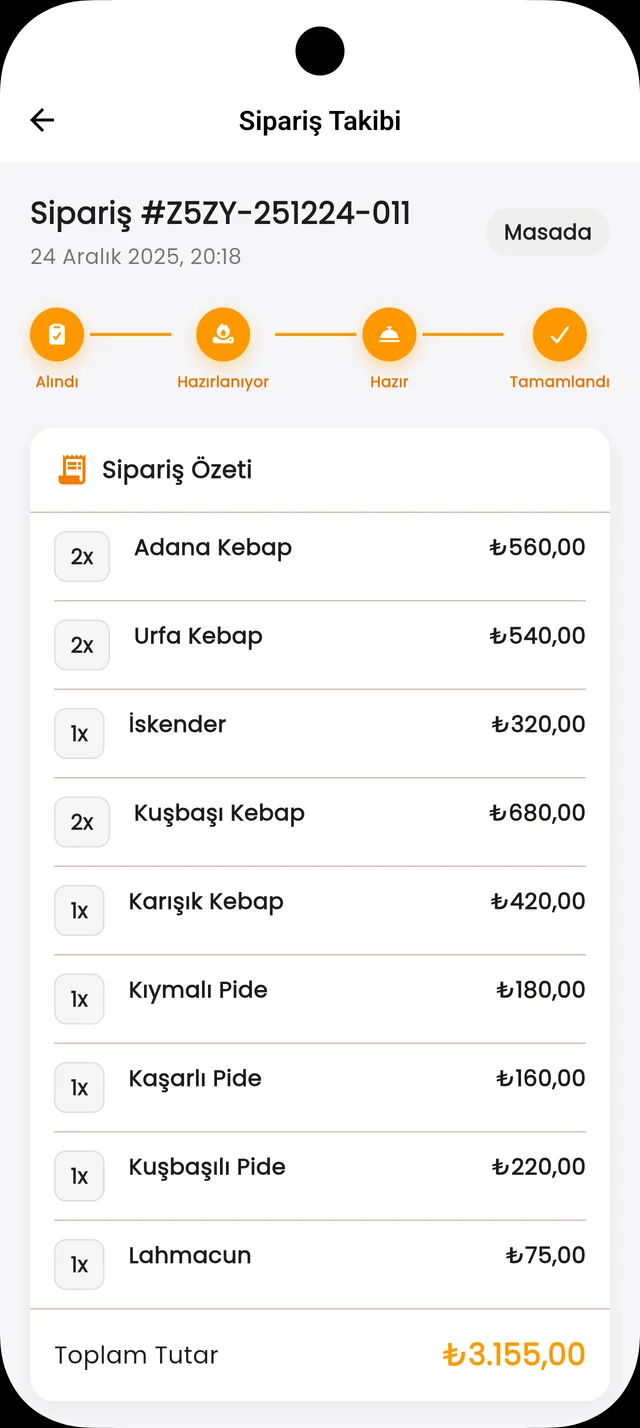Expand the İskender order row
Viewport: 640px width, 1428px height.
320,725
